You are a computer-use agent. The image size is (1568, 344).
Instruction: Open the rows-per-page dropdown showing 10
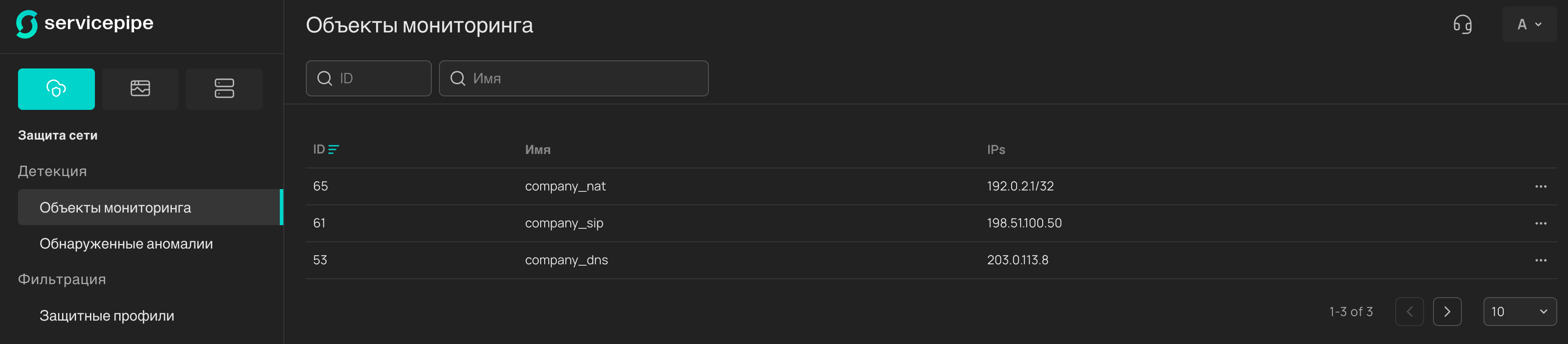point(1519,312)
